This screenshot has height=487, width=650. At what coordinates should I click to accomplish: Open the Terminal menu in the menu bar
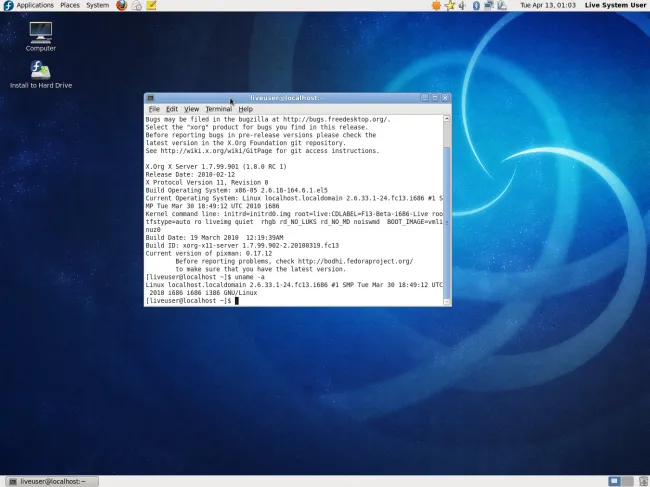coord(218,109)
